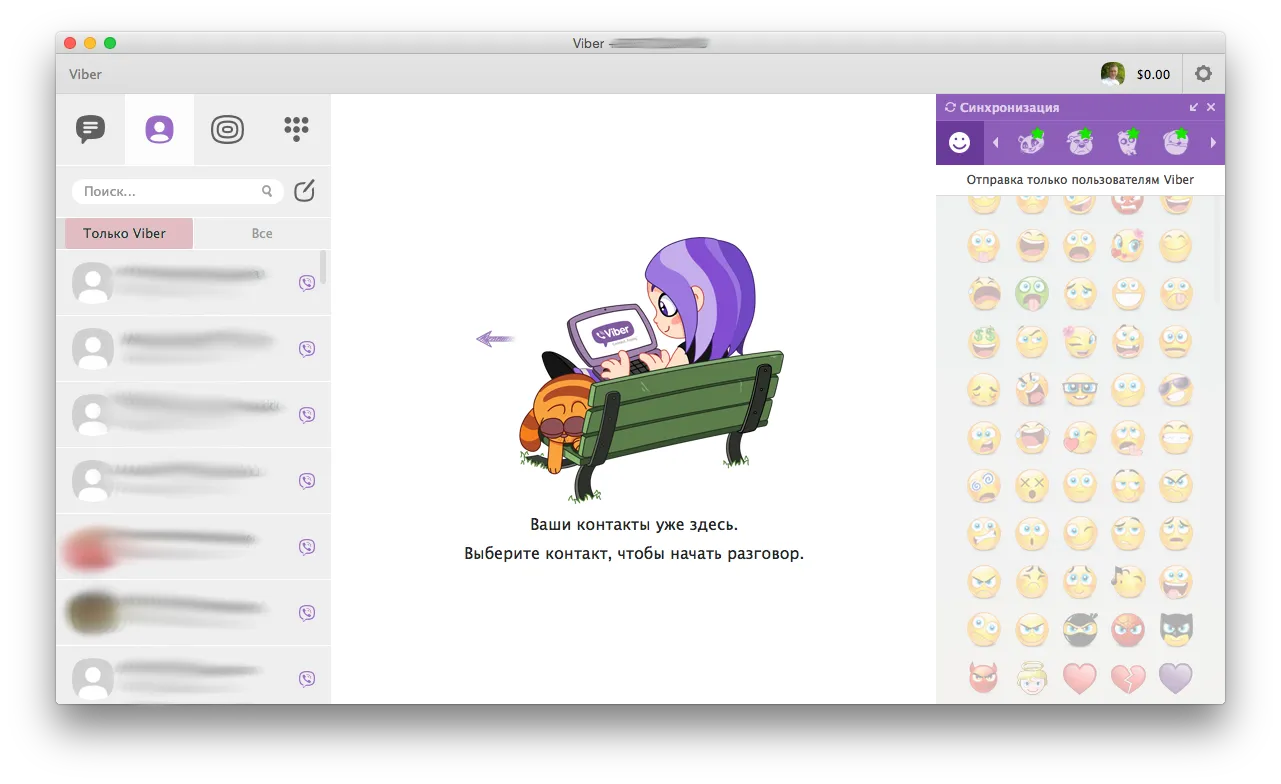Click the broken heart emoticon
The height and width of the screenshot is (784, 1281).
[1127, 678]
